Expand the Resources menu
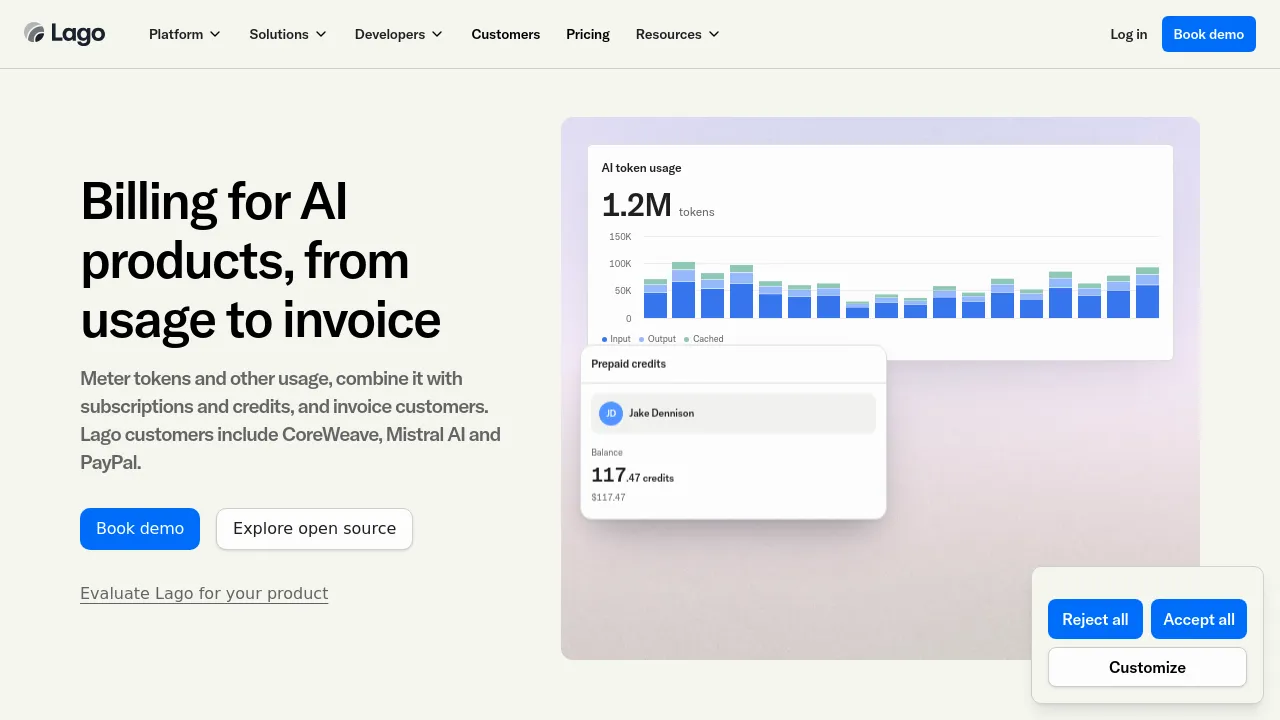This screenshot has width=1280, height=720. 678,34
